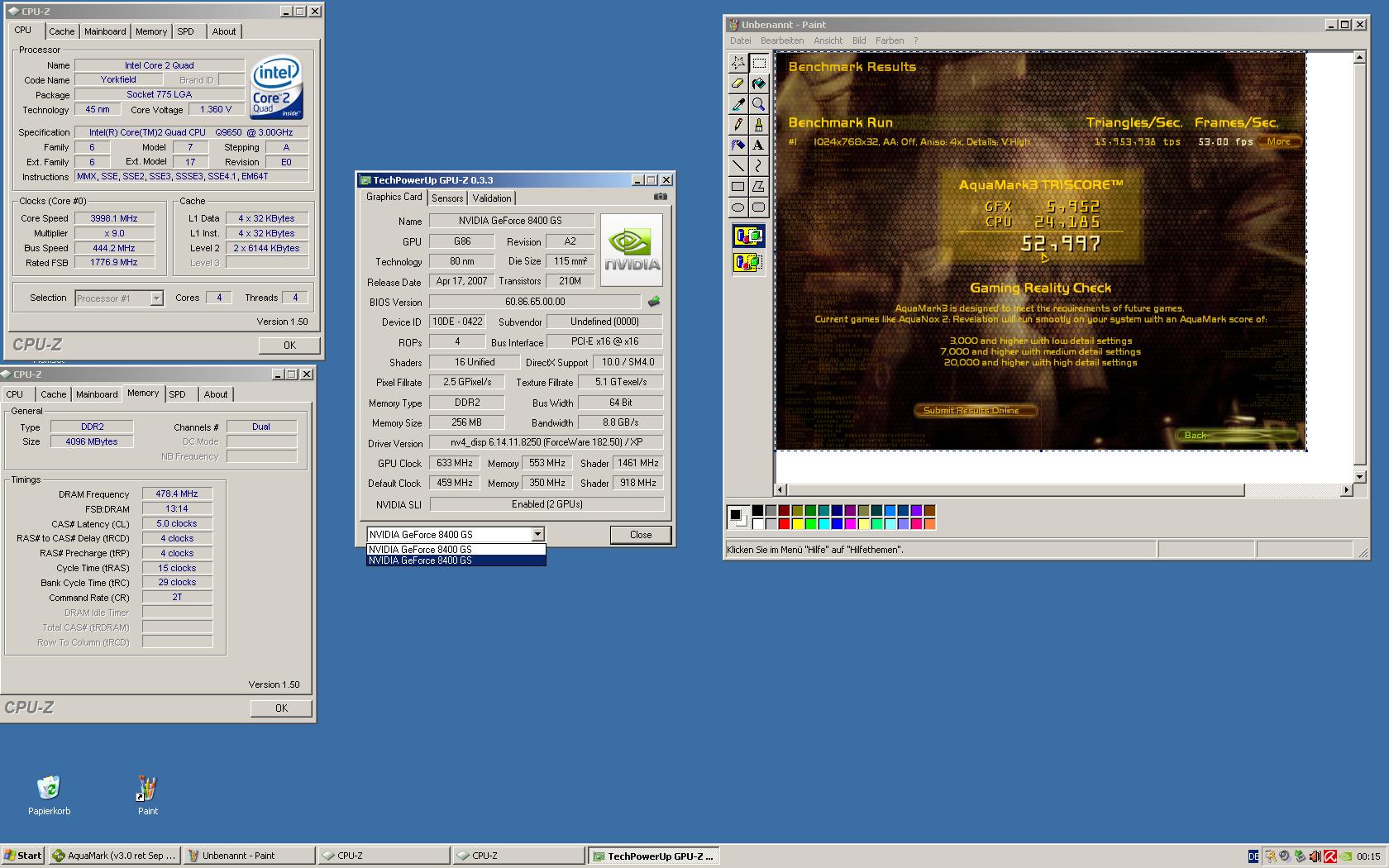This screenshot has width=1389, height=868.
Task: Pick the red color swatch in Paint palette
Action: [x=784, y=523]
